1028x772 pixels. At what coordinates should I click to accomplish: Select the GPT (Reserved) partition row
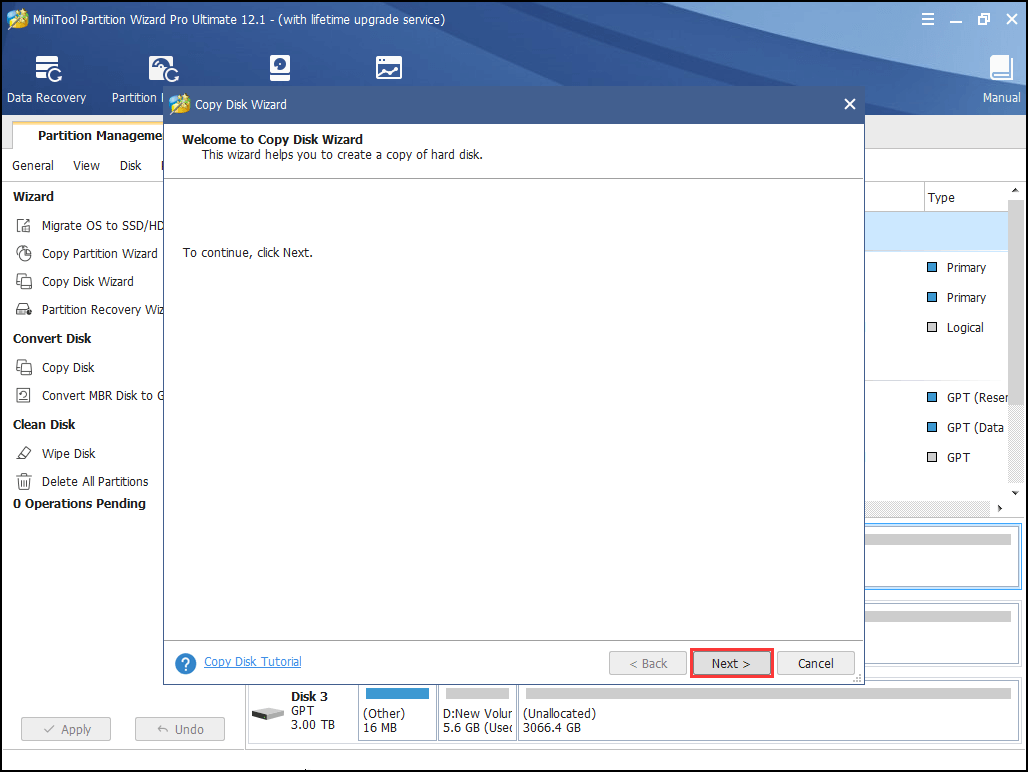tap(936, 398)
